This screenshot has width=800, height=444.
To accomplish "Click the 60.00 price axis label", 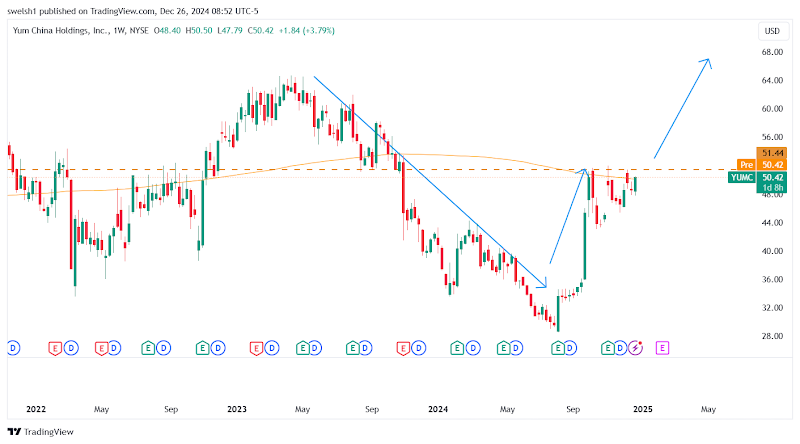I will coord(772,109).
